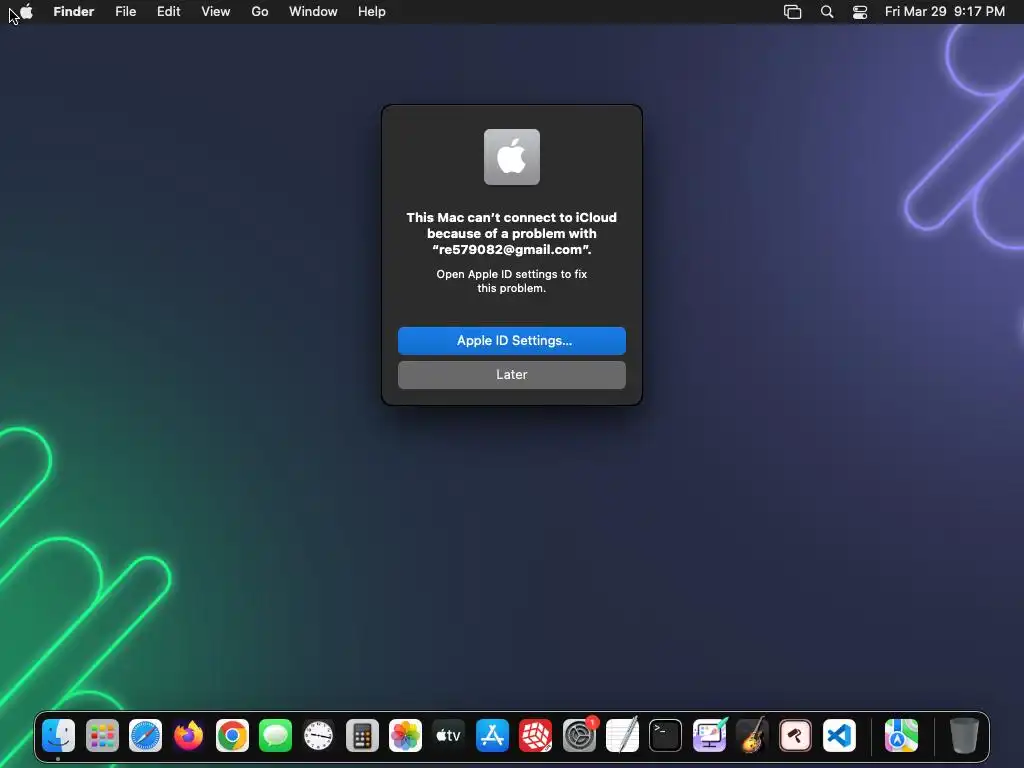
Task: Launch Terminal from the Dock
Action: [x=665, y=736]
